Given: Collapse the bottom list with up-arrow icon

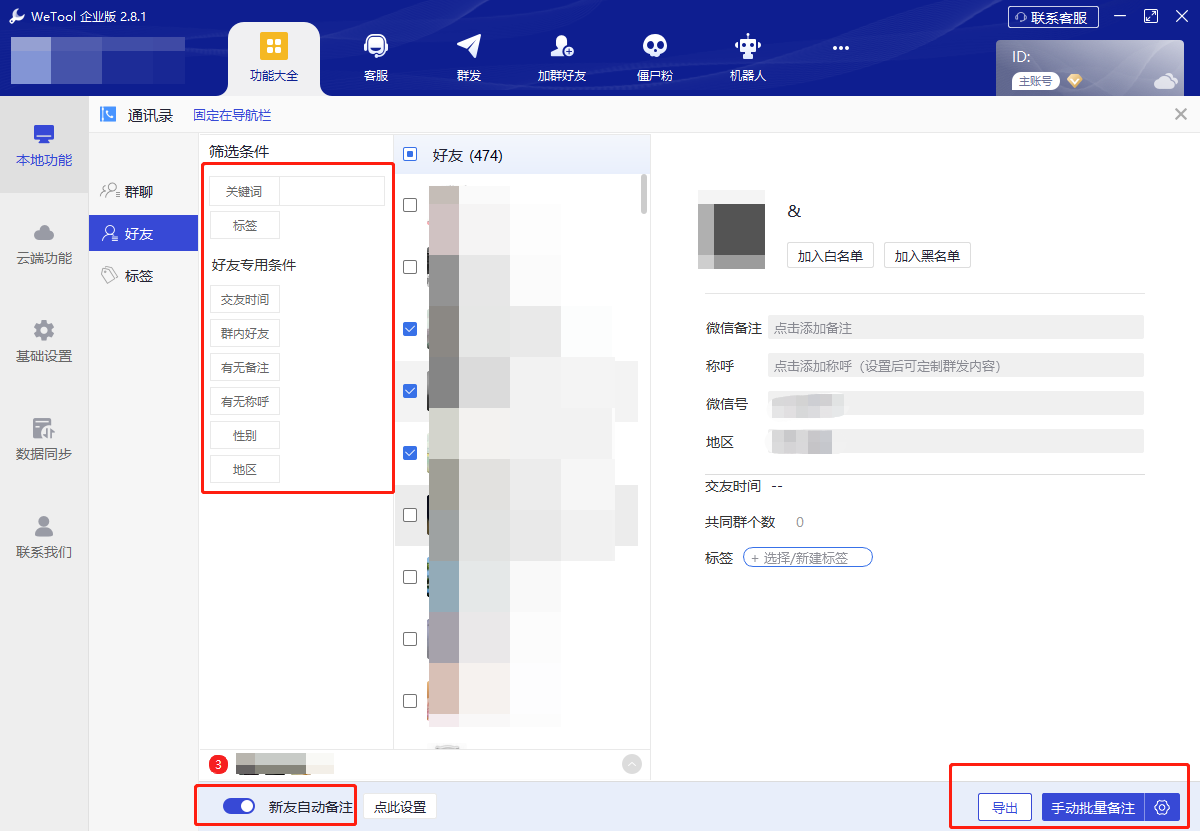Looking at the screenshot, I should (632, 764).
